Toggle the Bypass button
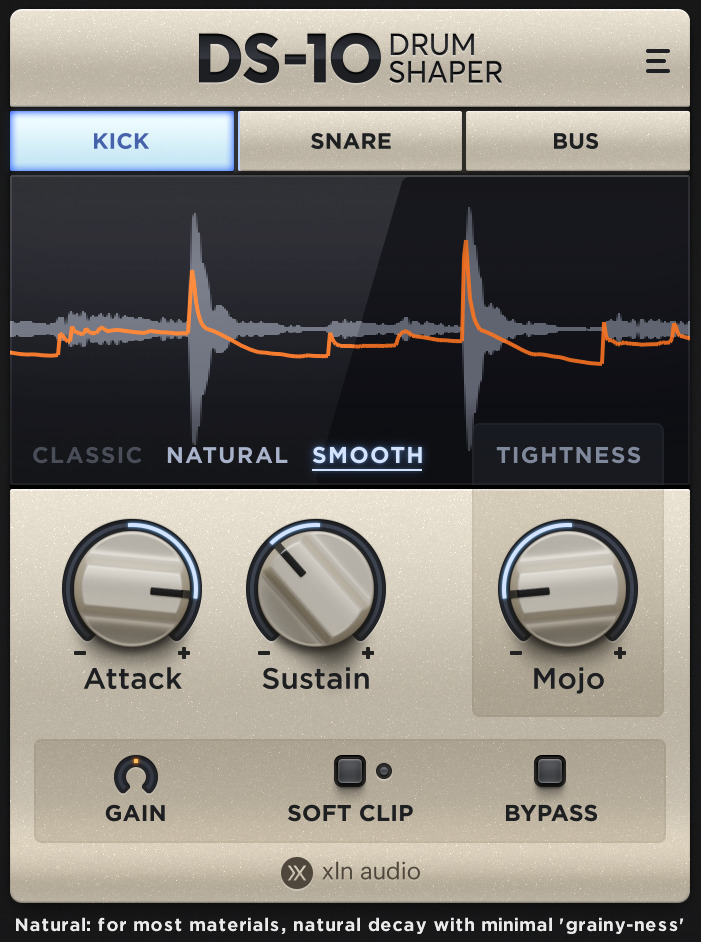Screen dimensions: 701x942 point(550,771)
